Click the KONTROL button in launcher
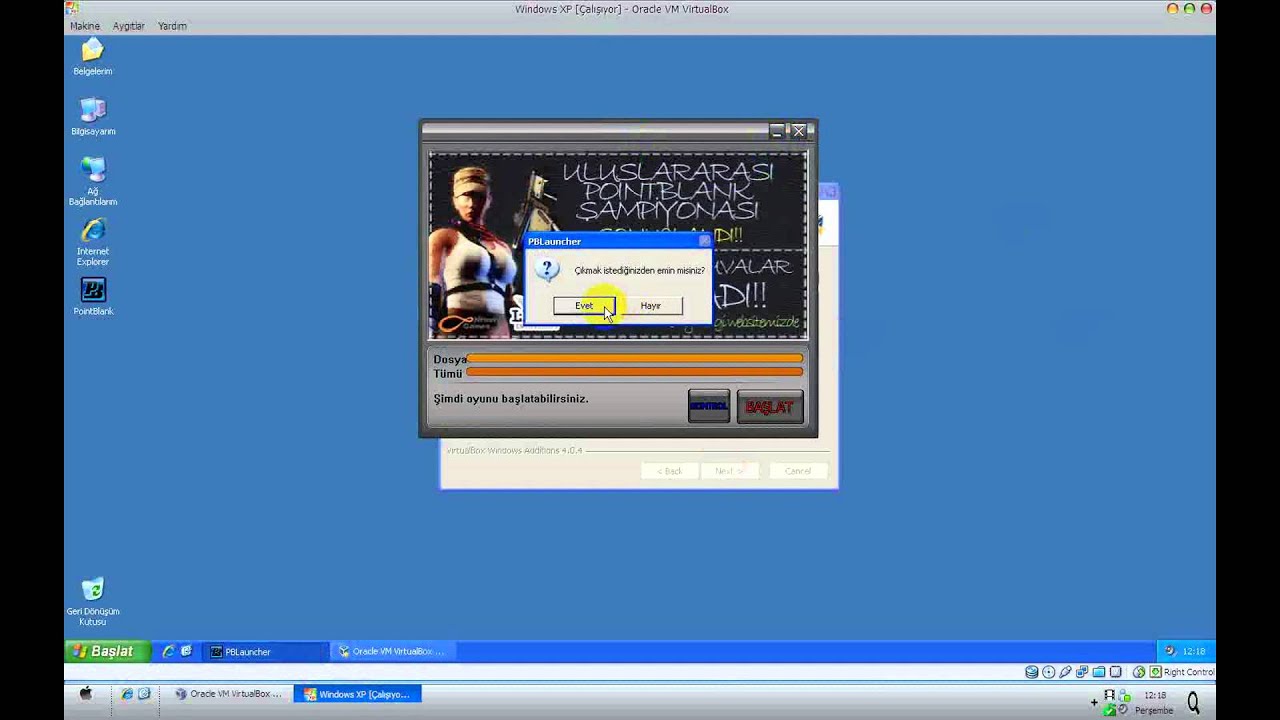This screenshot has width=1280, height=720. point(709,406)
